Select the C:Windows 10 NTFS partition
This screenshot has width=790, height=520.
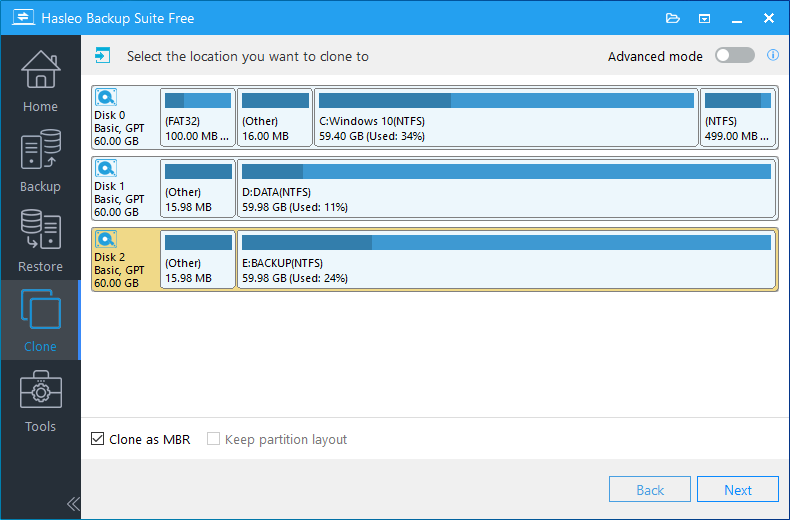pos(506,117)
